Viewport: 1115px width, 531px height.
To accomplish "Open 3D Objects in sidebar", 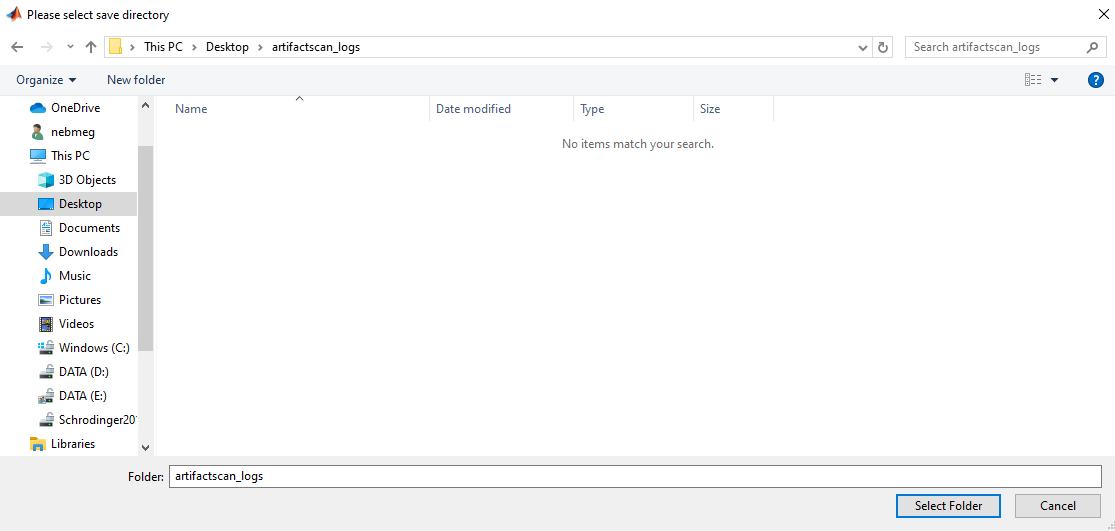I will coord(87,180).
